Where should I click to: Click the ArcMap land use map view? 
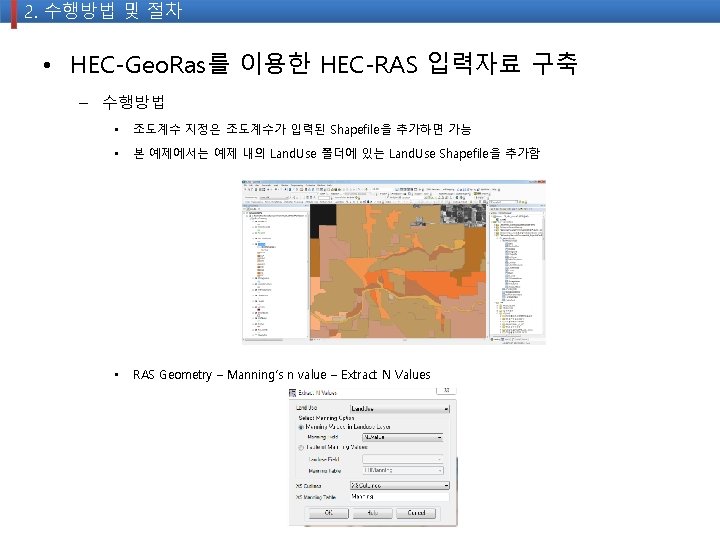(398, 271)
